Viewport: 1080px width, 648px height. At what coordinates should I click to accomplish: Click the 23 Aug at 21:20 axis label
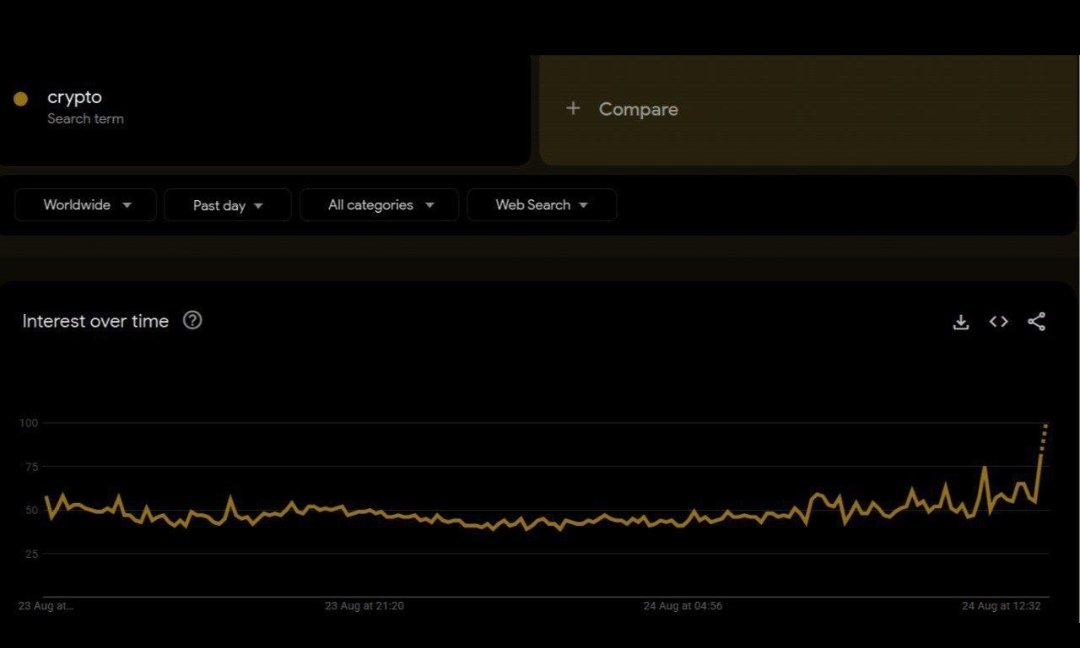364,606
